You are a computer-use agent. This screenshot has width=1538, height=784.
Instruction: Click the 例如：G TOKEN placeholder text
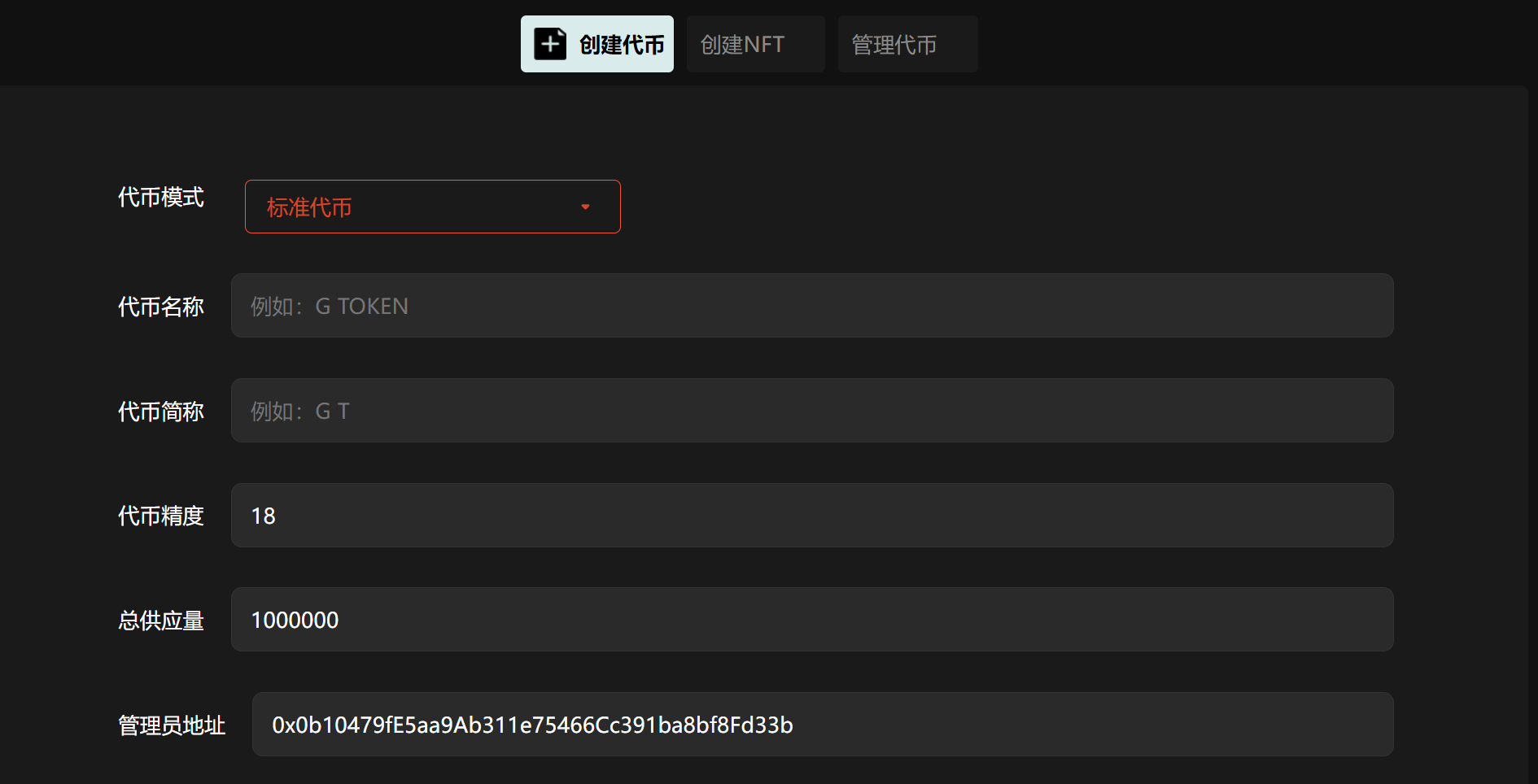pyautogui.click(x=330, y=307)
